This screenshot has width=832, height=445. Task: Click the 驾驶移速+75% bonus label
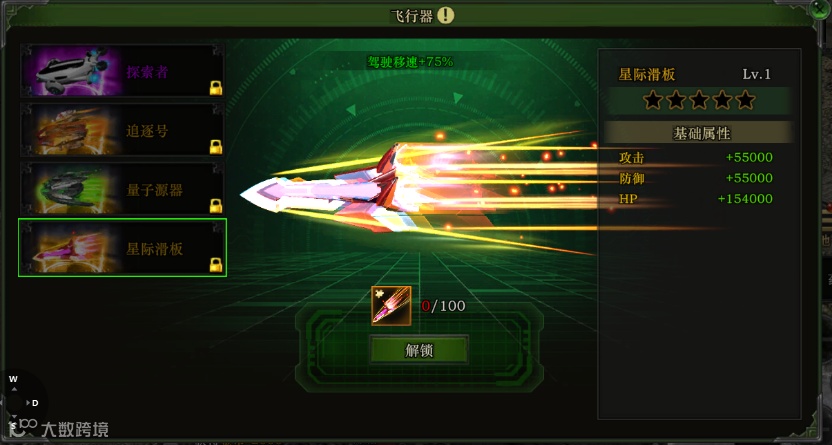click(410, 62)
